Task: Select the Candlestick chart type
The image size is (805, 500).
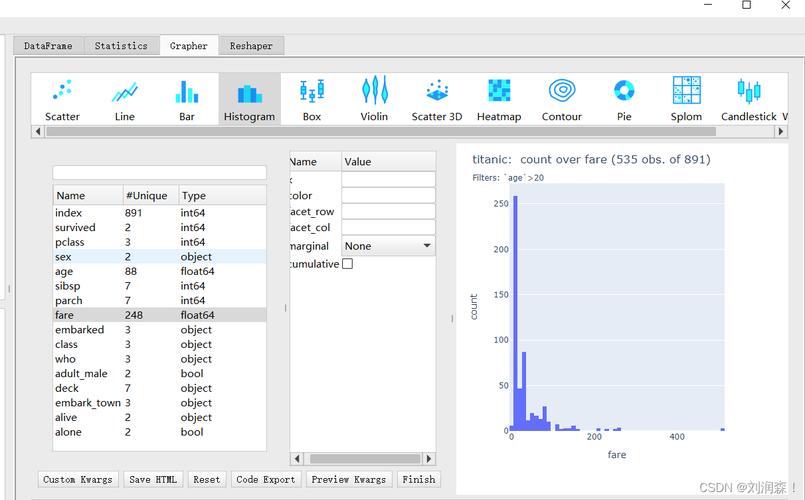Action: tap(749, 99)
